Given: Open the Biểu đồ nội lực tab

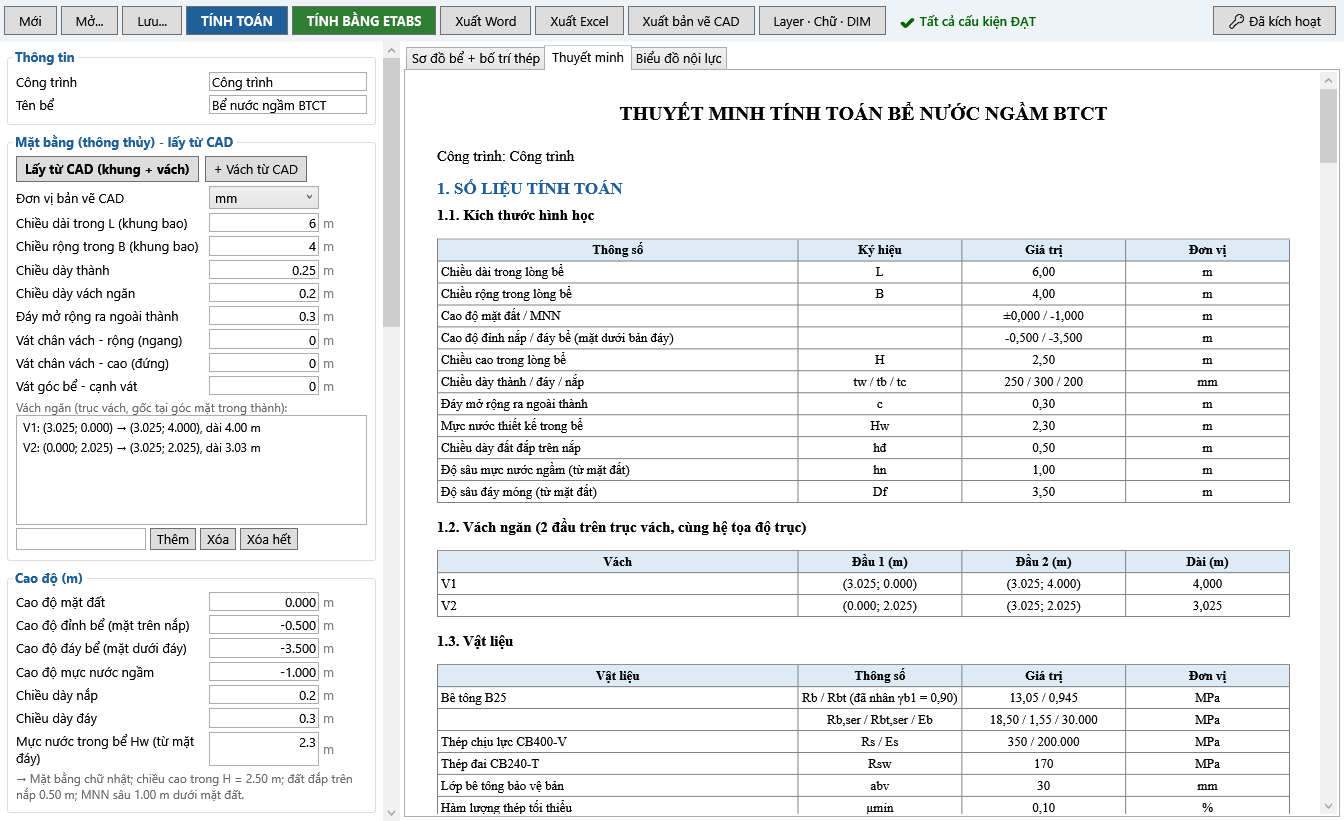Looking at the screenshot, I should point(679,59).
